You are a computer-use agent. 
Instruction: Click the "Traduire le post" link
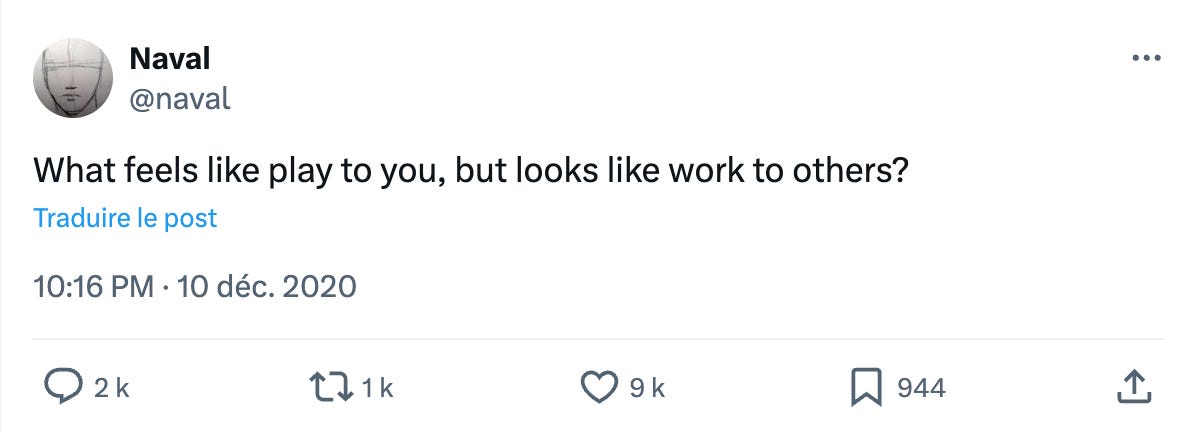[125, 218]
